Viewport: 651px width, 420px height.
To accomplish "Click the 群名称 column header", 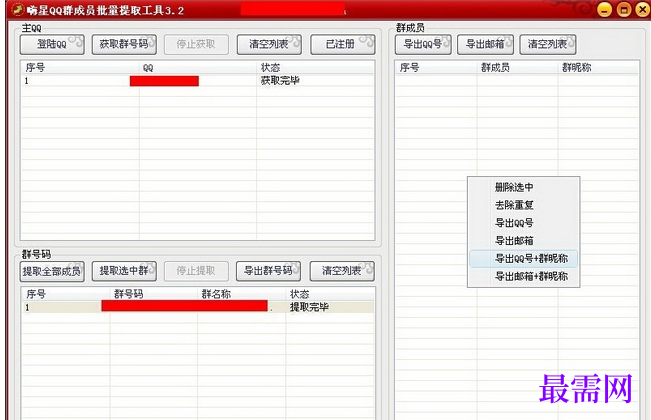I will pyautogui.click(x=241, y=294).
